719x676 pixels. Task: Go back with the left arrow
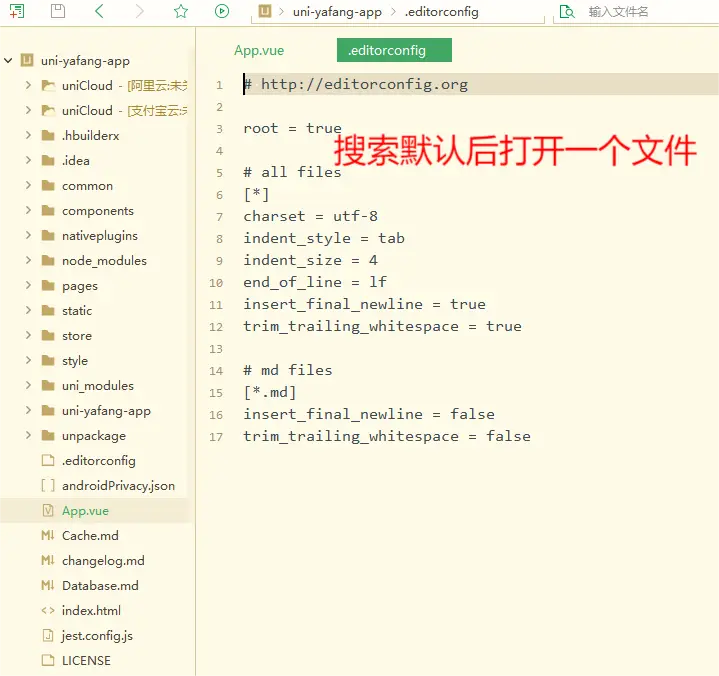tap(99, 11)
